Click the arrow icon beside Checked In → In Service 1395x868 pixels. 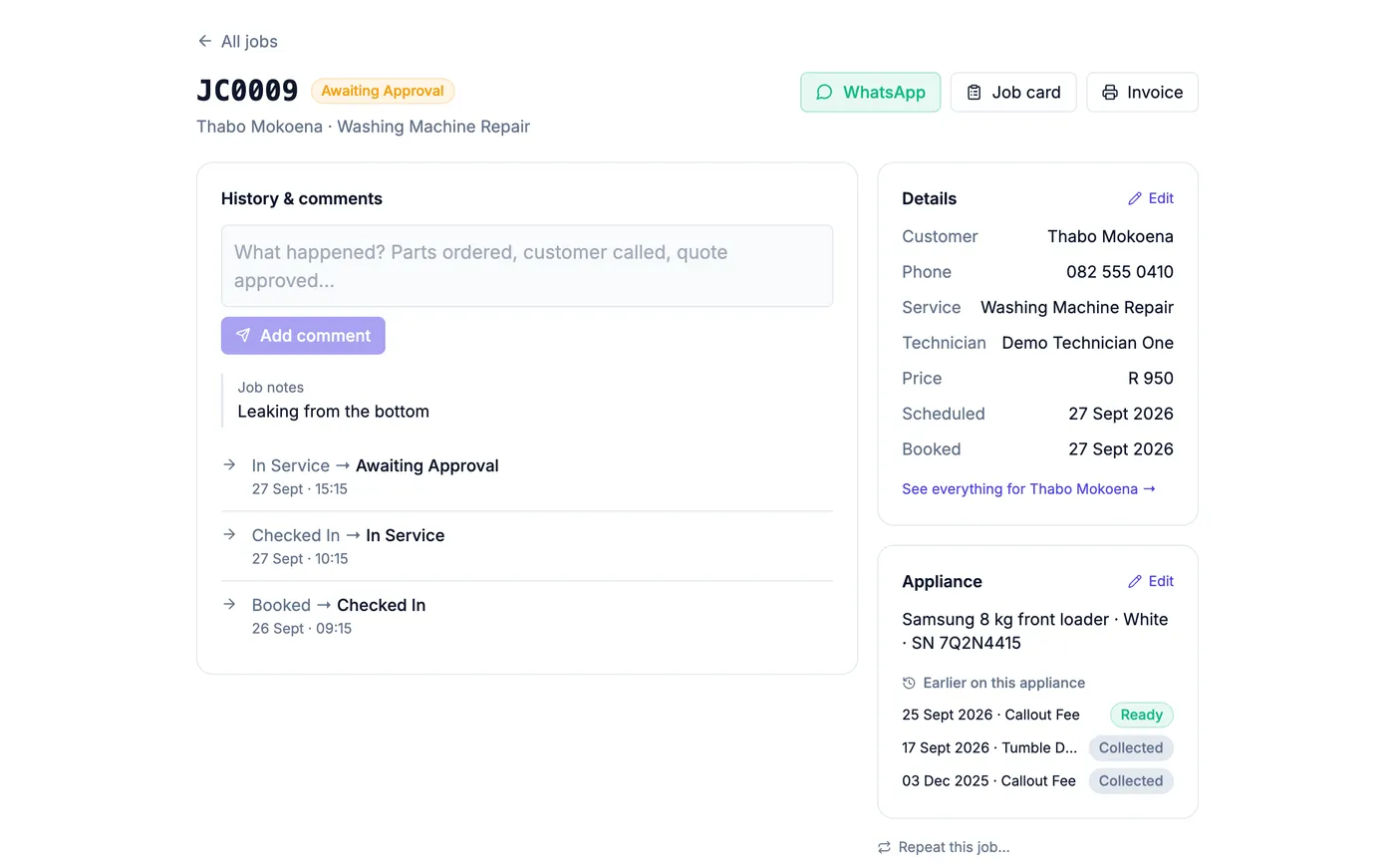[x=229, y=534]
